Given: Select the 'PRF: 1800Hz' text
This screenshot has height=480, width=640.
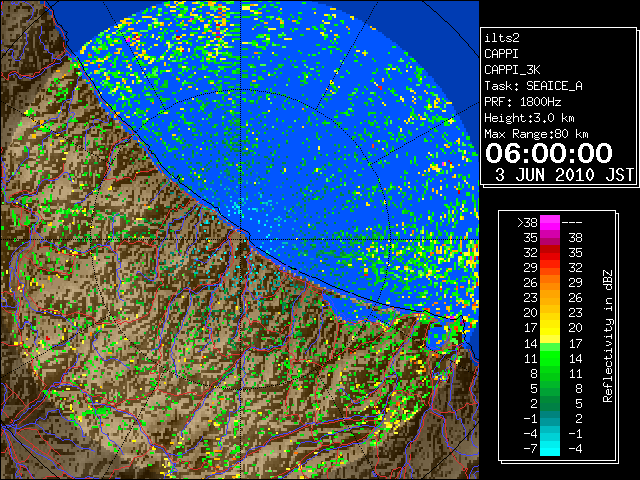Looking at the screenshot, I should 522,102.
